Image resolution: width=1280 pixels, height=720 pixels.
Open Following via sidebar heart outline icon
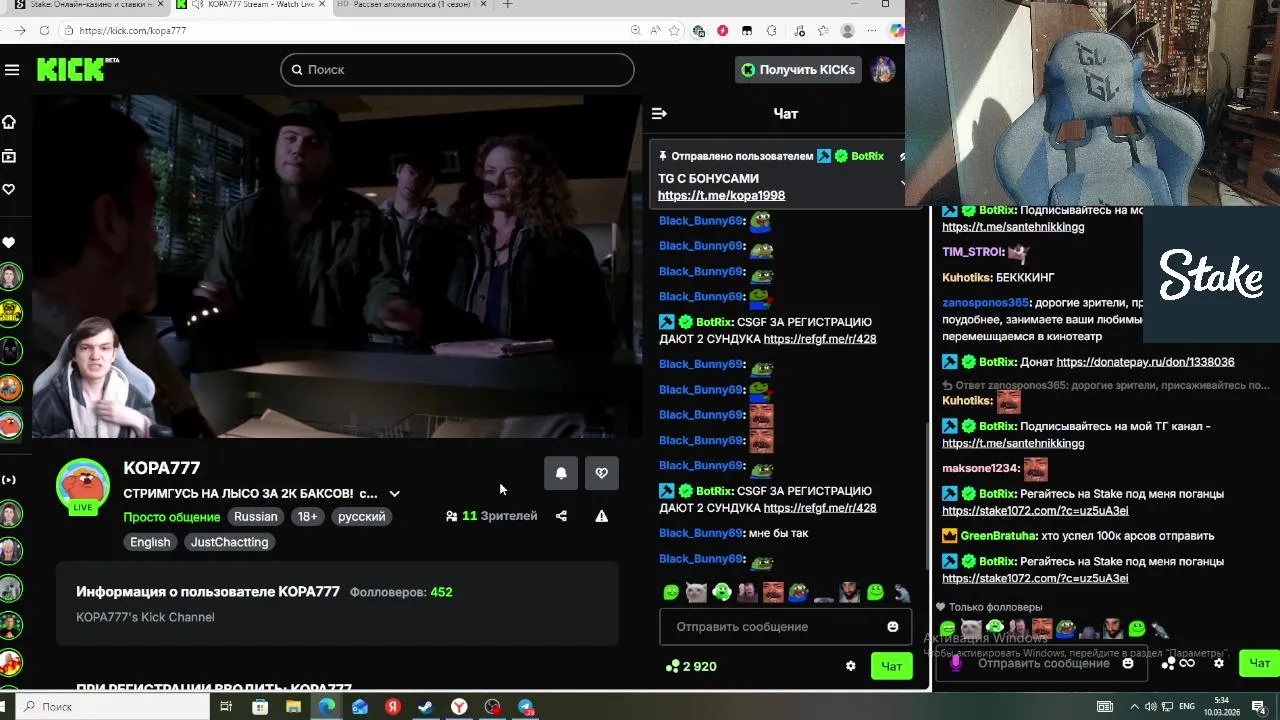pyautogui.click(x=9, y=189)
